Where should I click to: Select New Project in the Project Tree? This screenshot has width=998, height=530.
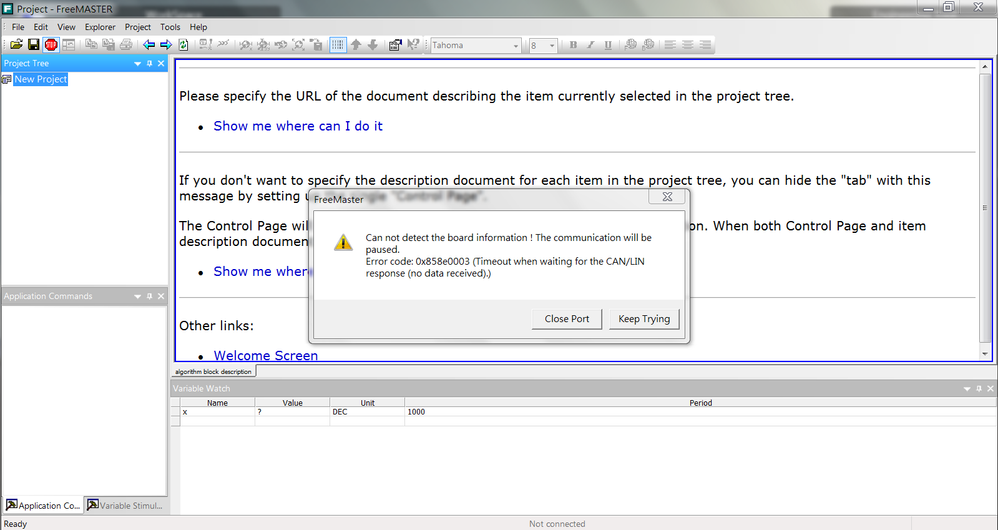[41, 80]
